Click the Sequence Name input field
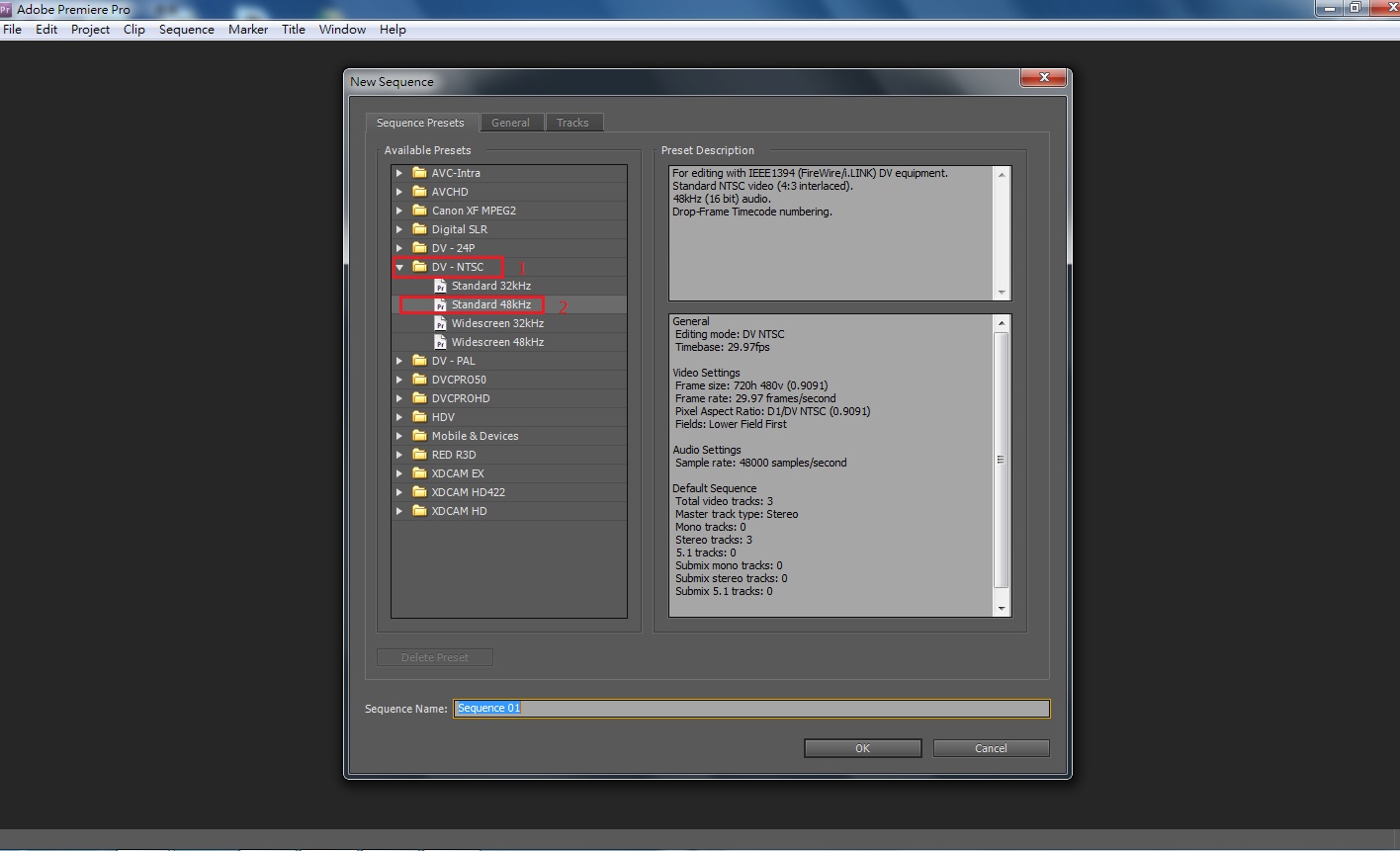The height and width of the screenshot is (851, 1400). [x=751, y=708]
